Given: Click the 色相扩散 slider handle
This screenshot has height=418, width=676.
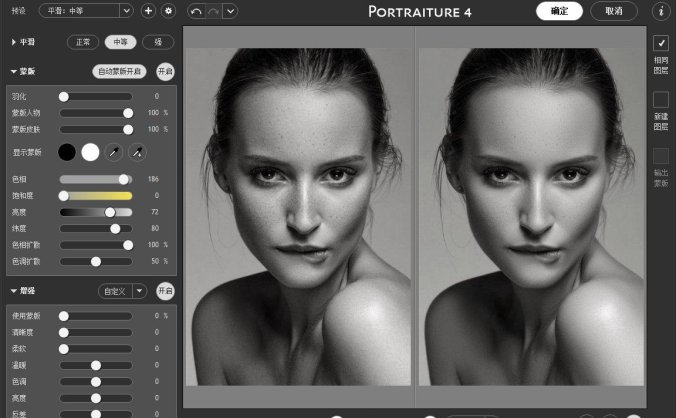Looking at the screenshot, I should pyautogui.click(x=128, y=245).
